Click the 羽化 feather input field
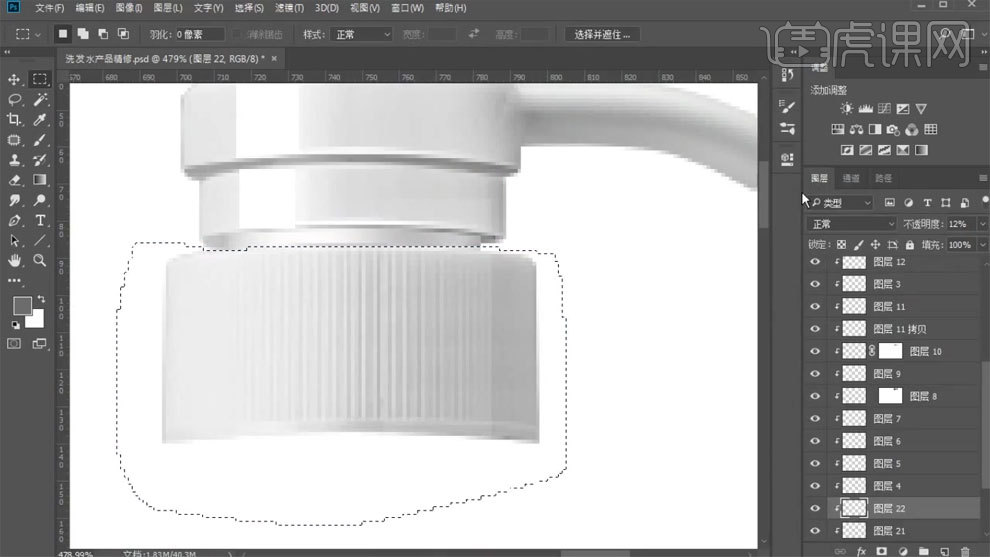 pyautogui.click(x=199, y=34)
